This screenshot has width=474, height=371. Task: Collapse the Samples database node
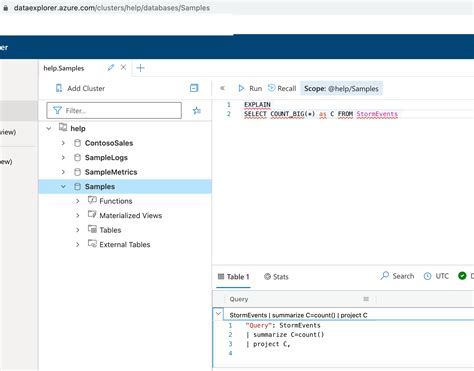pos(63,186)
